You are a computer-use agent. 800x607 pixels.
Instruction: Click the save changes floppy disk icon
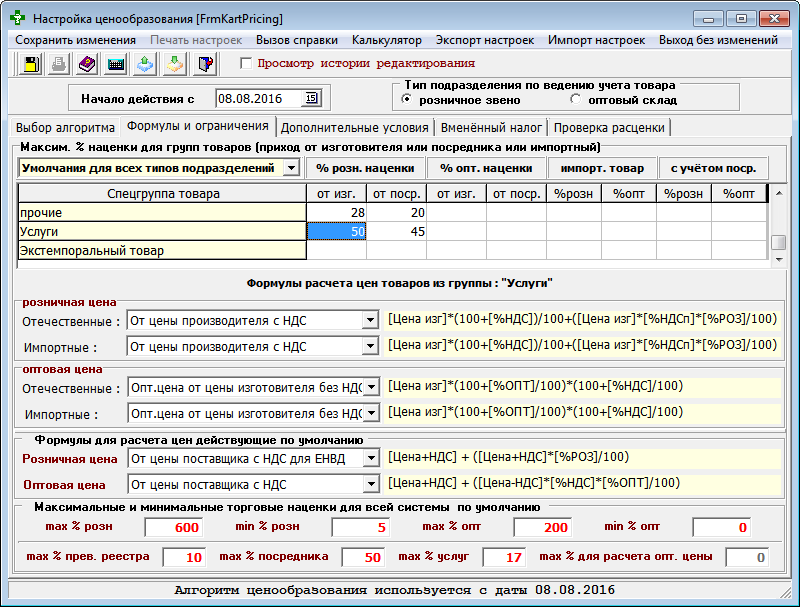tap(31, 64)
